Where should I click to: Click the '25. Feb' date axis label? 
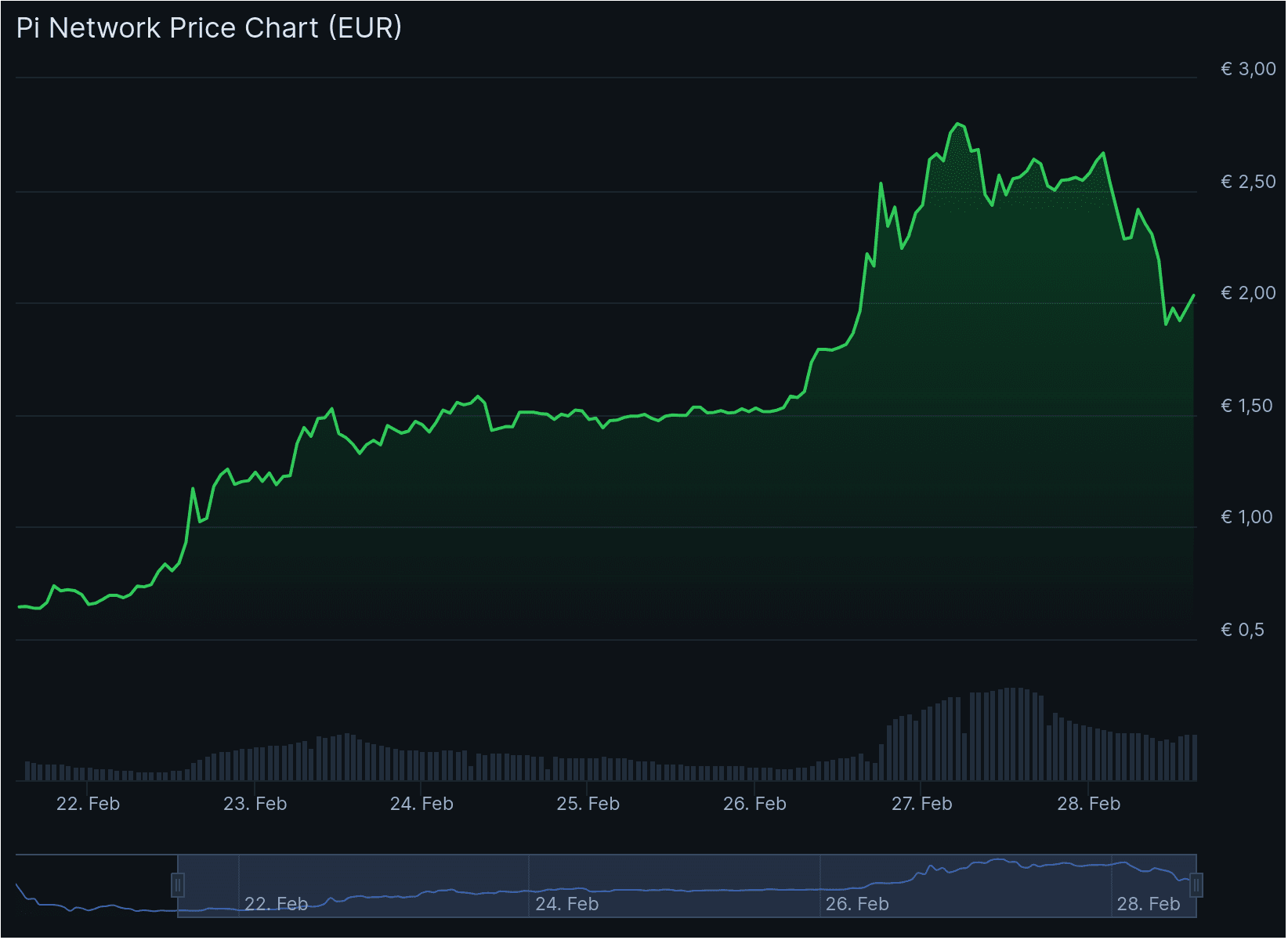588,804
